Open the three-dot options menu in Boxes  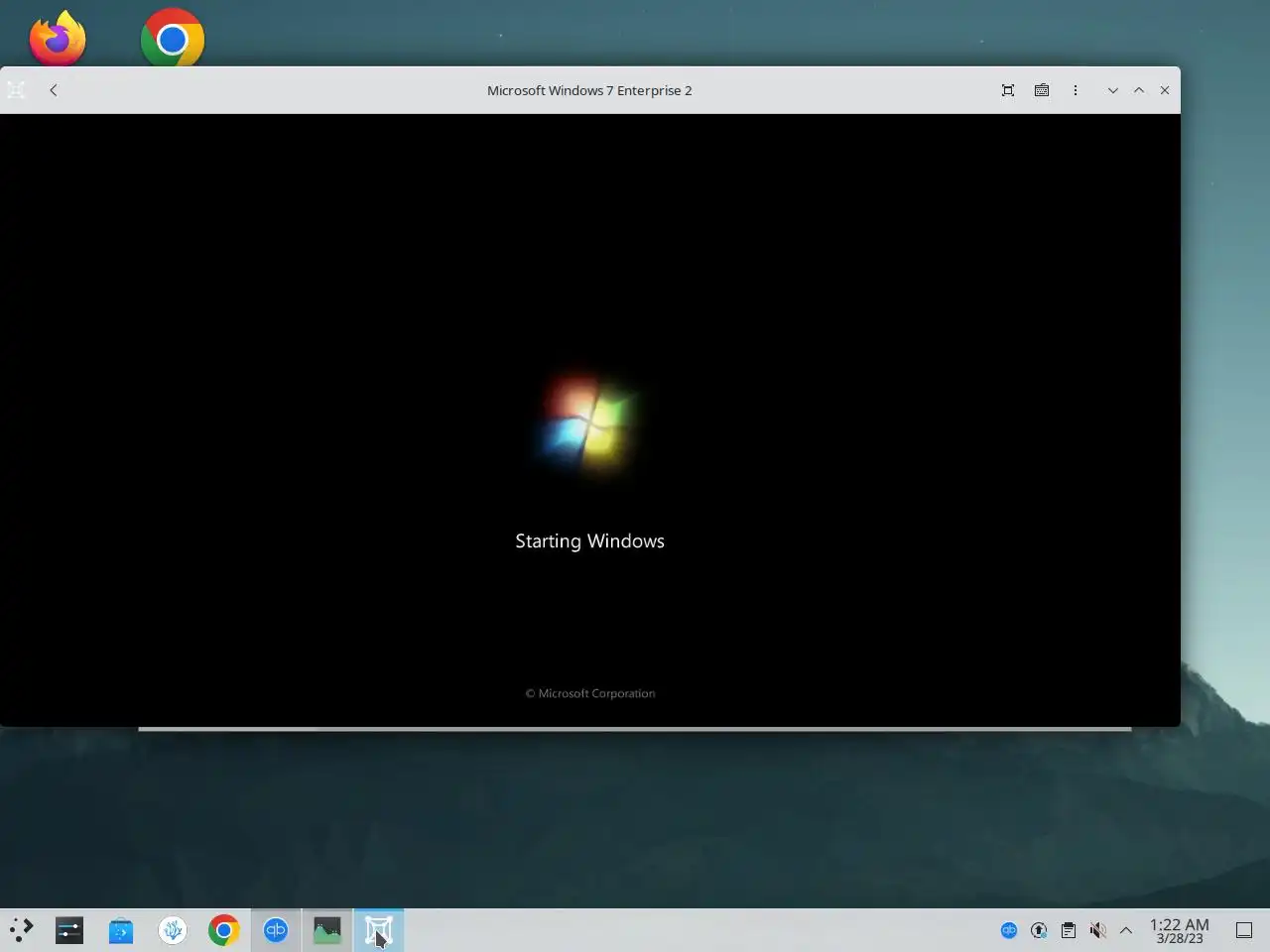click(1076, 90)
